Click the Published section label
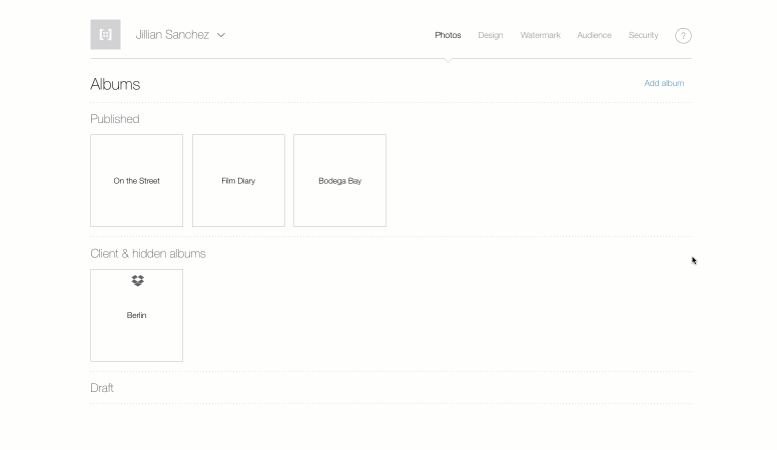The width and height of the screenshot is (777, 450). coord(114,119)
